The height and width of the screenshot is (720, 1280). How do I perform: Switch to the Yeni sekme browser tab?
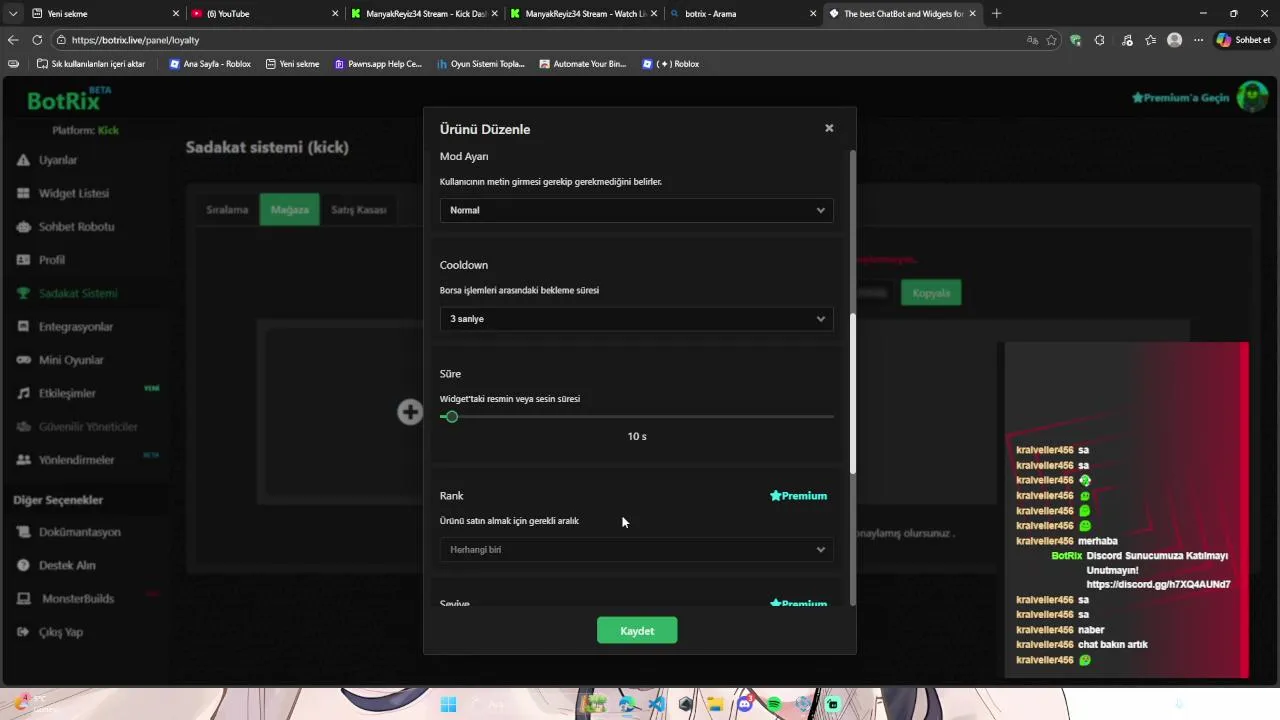(104, 13)
